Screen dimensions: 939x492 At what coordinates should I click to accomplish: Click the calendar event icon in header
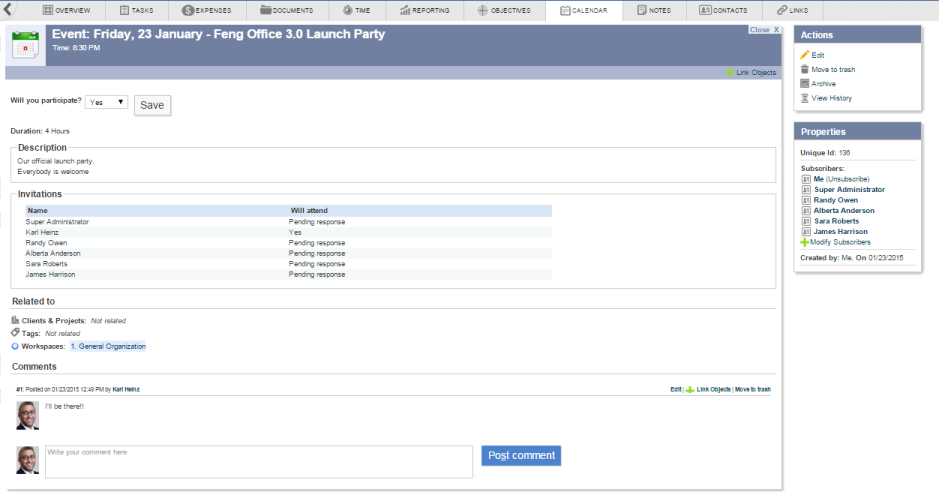tap(25, 45)
